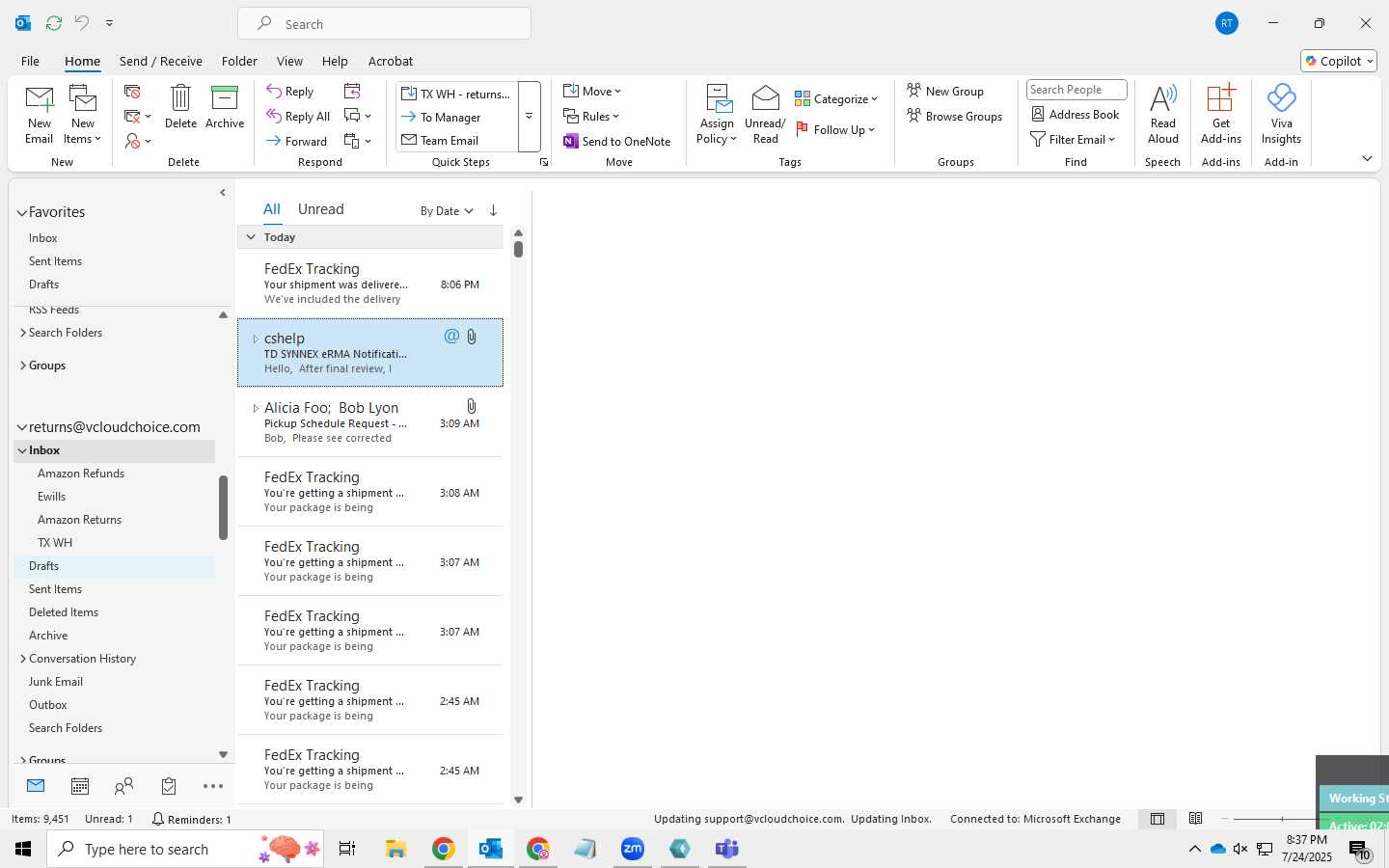Click the New Email button
The width and height of the screenshot is (1389, 868).
[x=40, y=115]
